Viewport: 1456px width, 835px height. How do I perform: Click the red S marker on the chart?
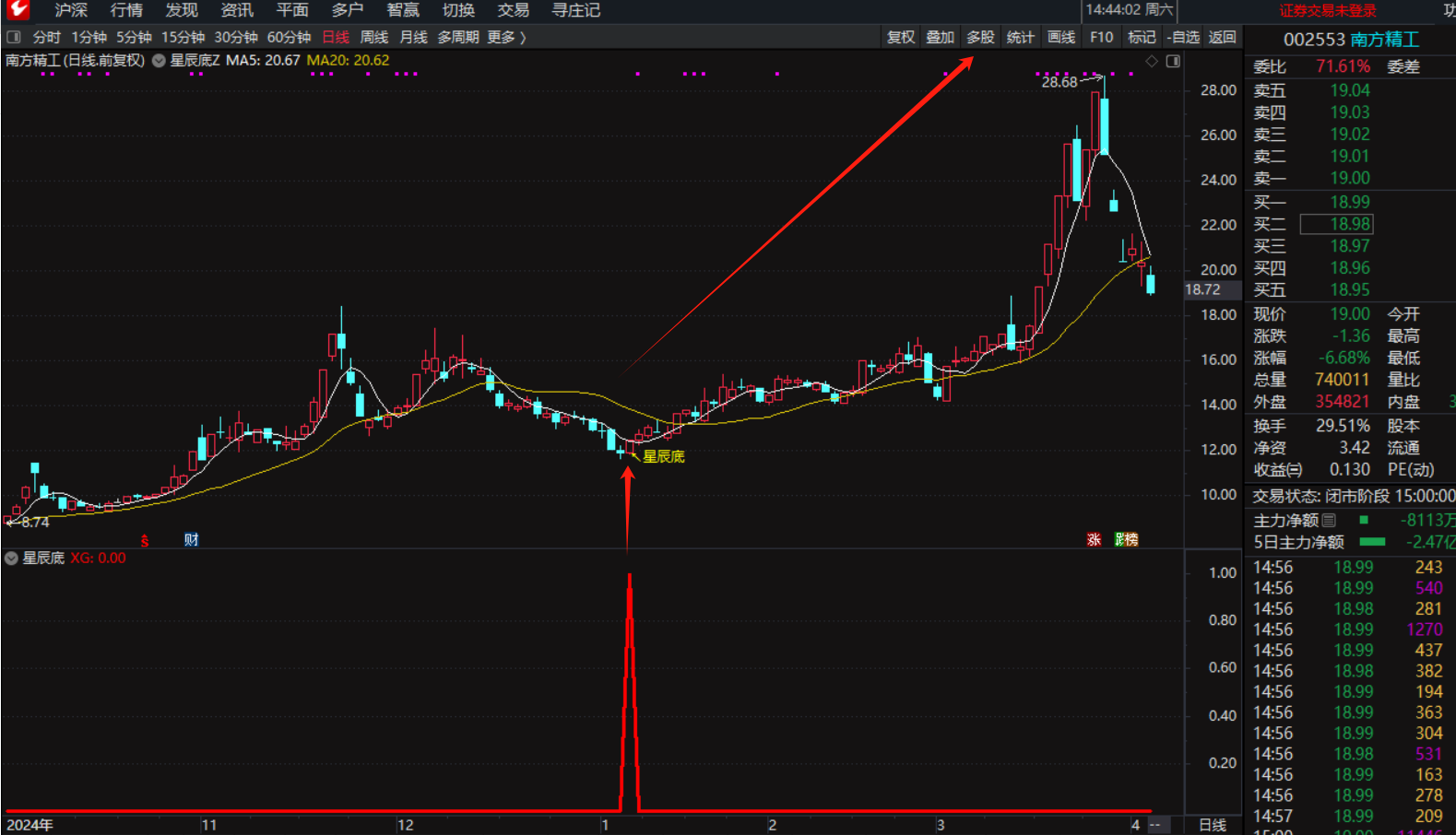click(x=145, y=541)
